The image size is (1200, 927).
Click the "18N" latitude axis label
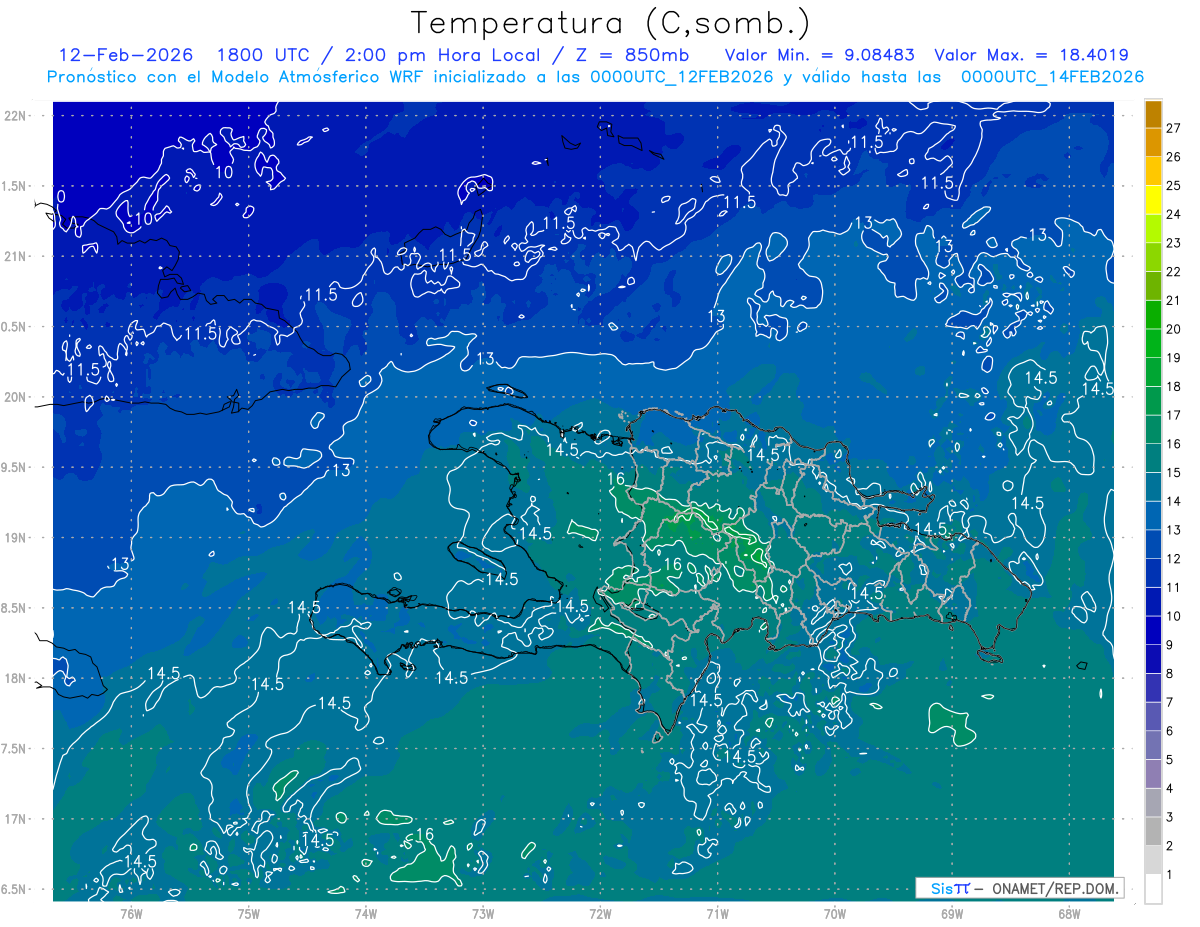pyautogui.click(x=15, y=678)
